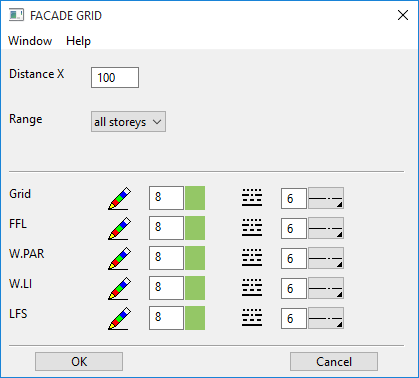
Task: Pick the FFL row green color swatch
Action: [195, 228]
